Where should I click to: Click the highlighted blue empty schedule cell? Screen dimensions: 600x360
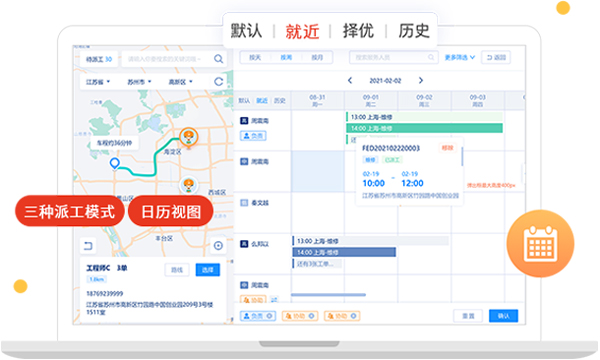pyautogui.click(x=318, y=171)
